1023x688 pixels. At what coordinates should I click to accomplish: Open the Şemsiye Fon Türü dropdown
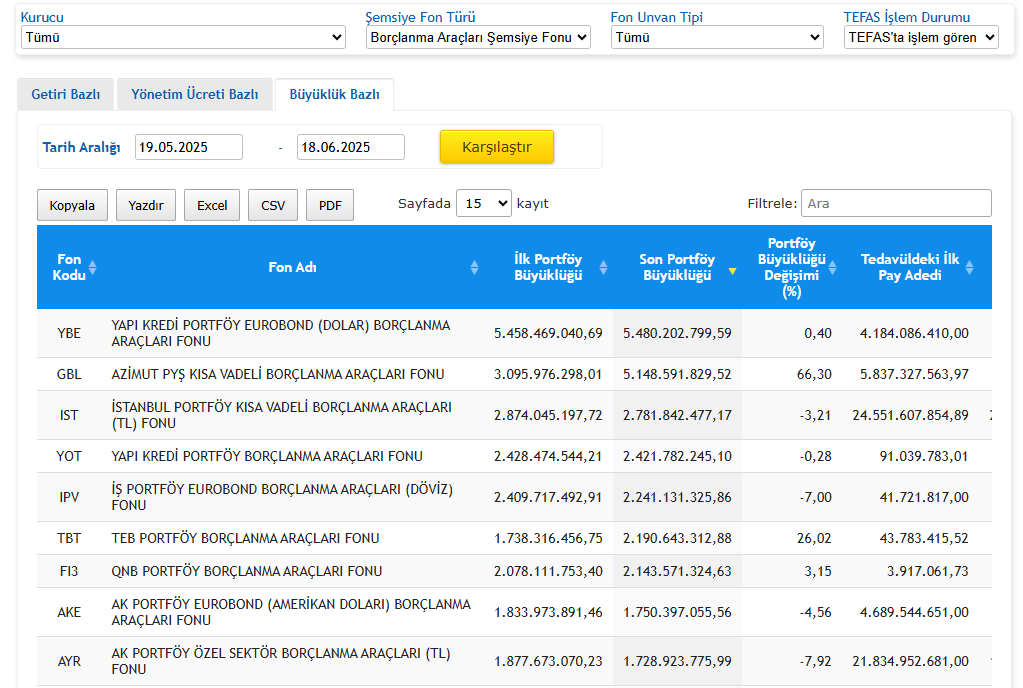(x=478, y=37)
